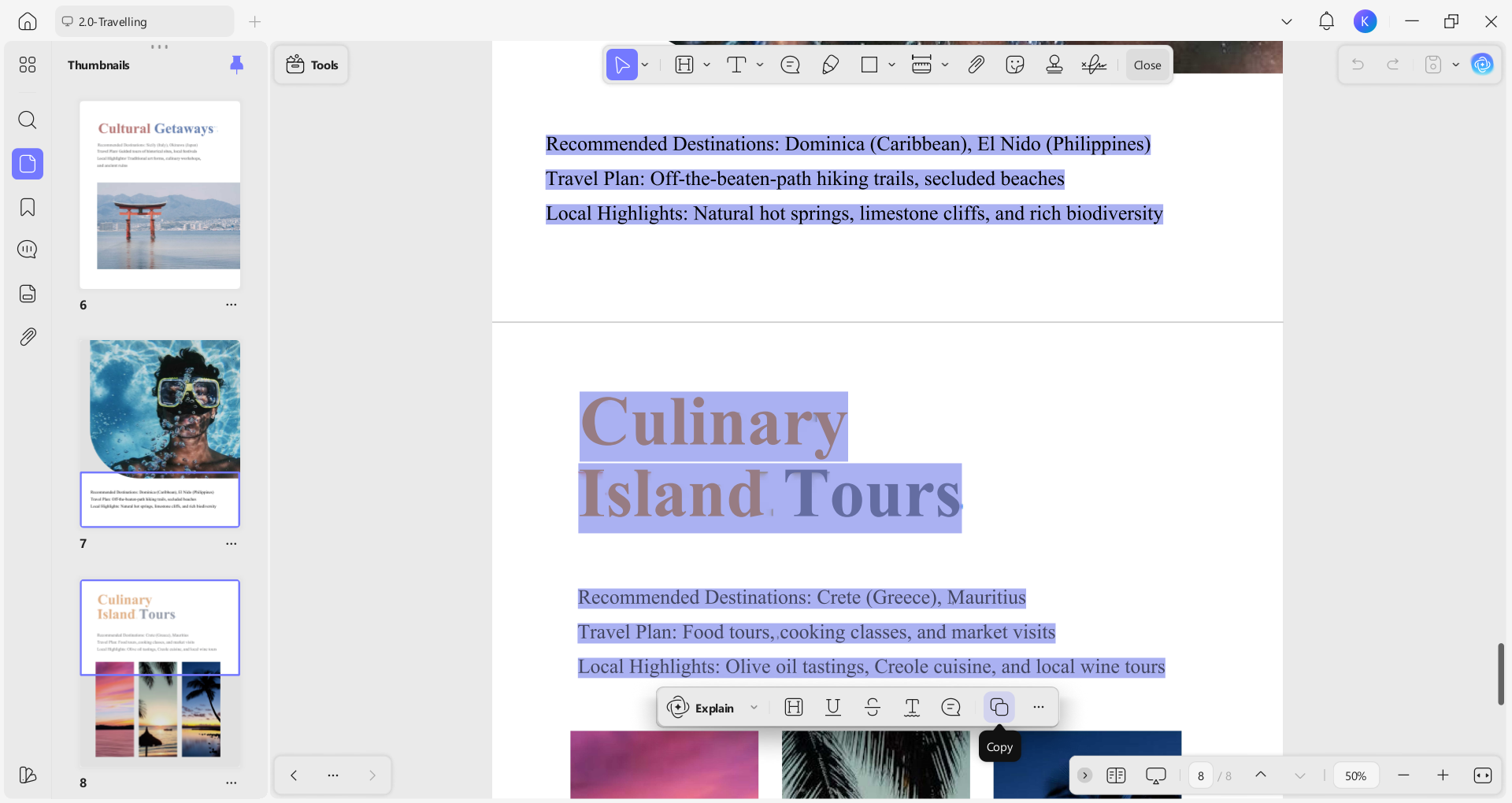Expand the Explain options dropdown arrow
Viewport: 1512px width, 803px height.
coord(754,708)
